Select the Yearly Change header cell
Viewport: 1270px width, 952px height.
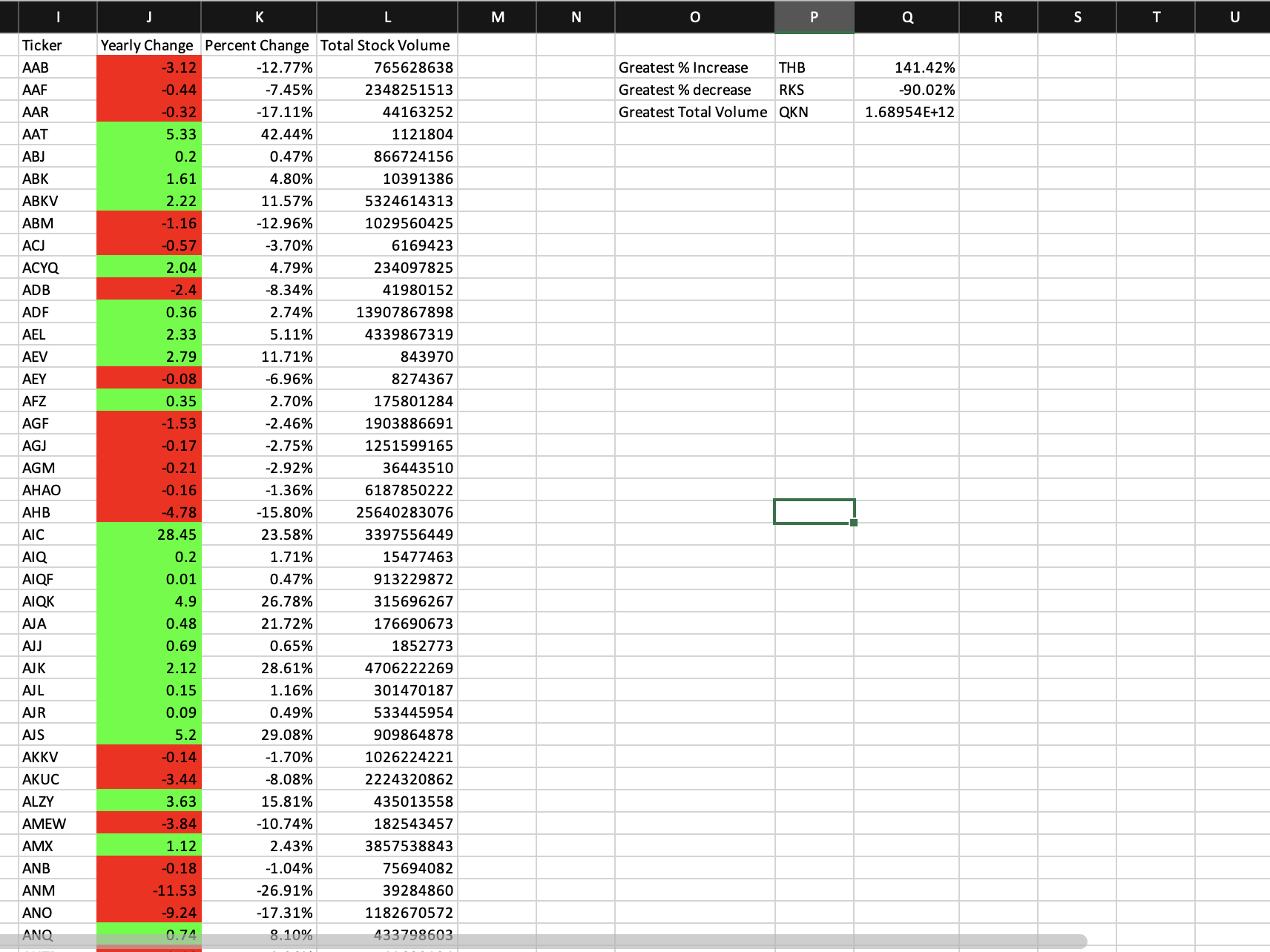[x=148, y=45]
